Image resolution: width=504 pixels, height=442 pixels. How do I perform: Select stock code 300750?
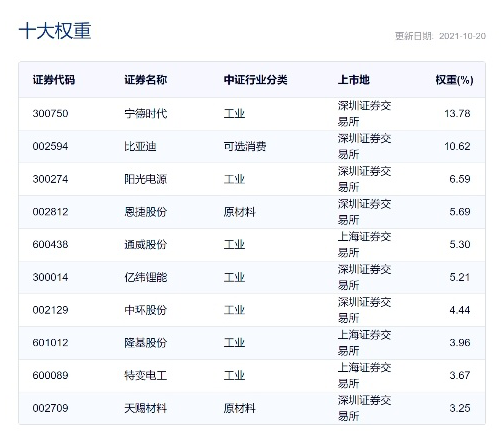[x=50, y=114]
